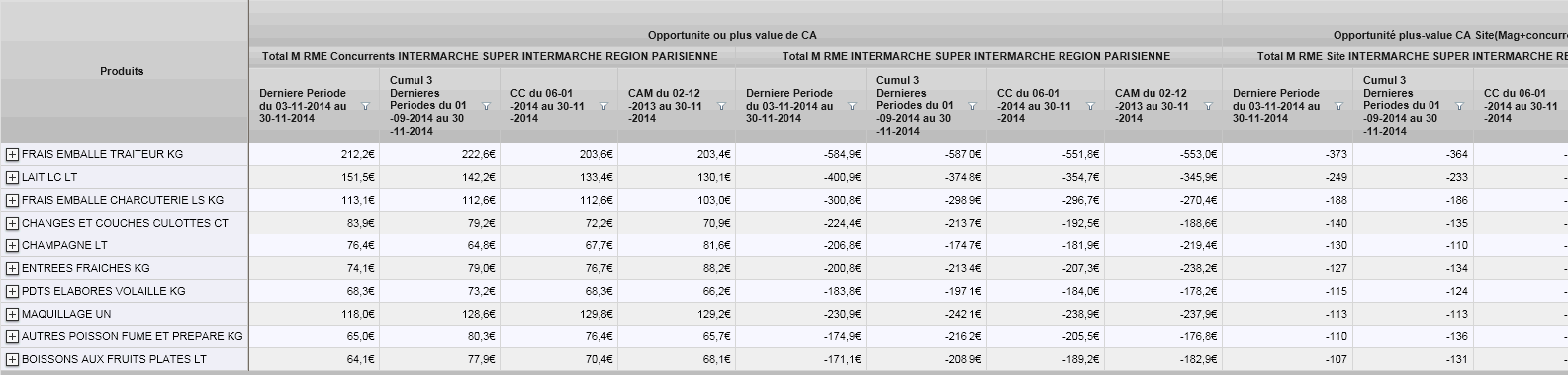
Task: Click filter icon of second Cumul 3 Dernieres column
Action: tap(973, 106)
